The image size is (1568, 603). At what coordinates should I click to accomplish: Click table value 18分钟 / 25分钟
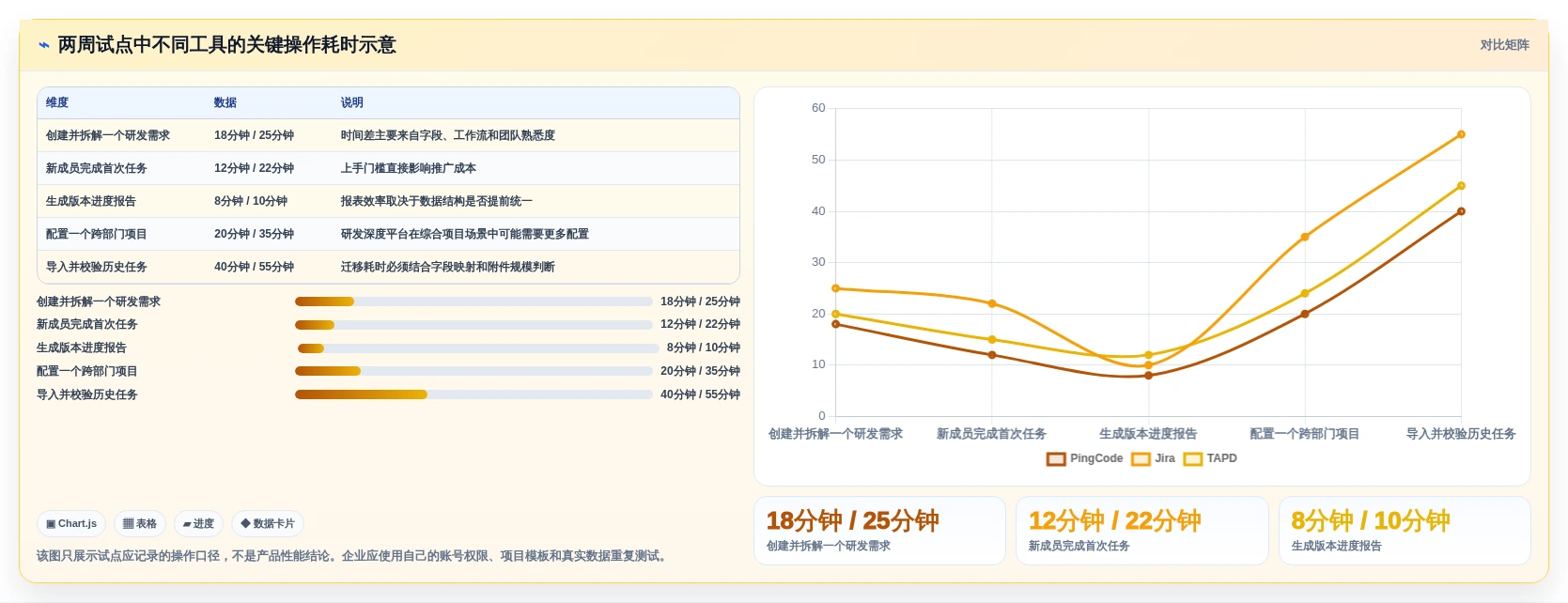pyautogui.click(x=254, y=136)
